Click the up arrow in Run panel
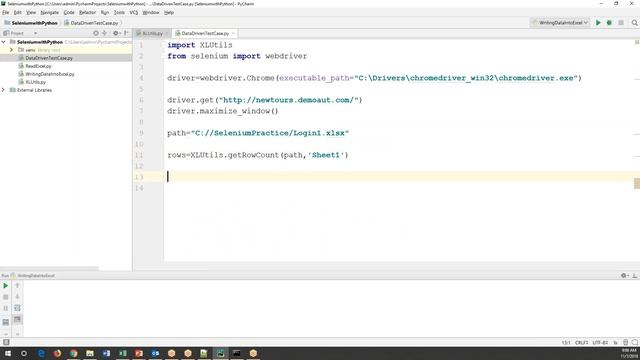 (x=17, y=286)
